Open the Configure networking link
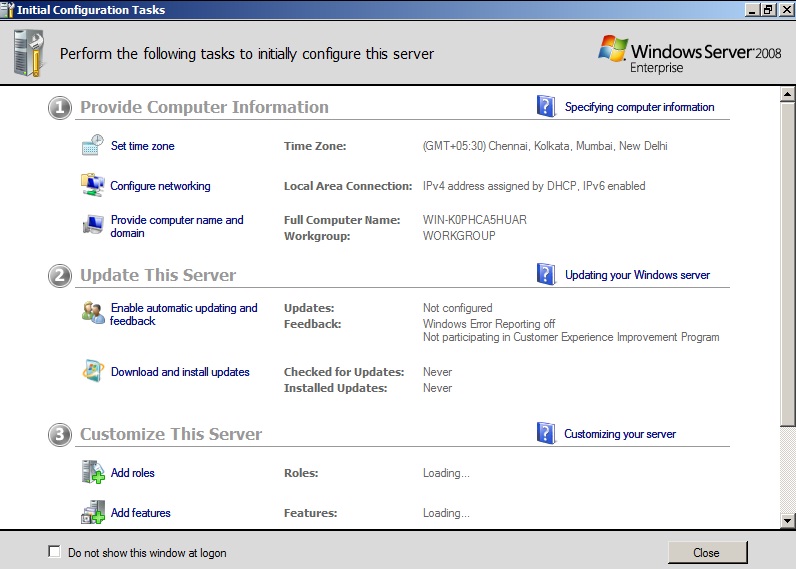This screenshot has width=796, height=569. click(160, 186)
